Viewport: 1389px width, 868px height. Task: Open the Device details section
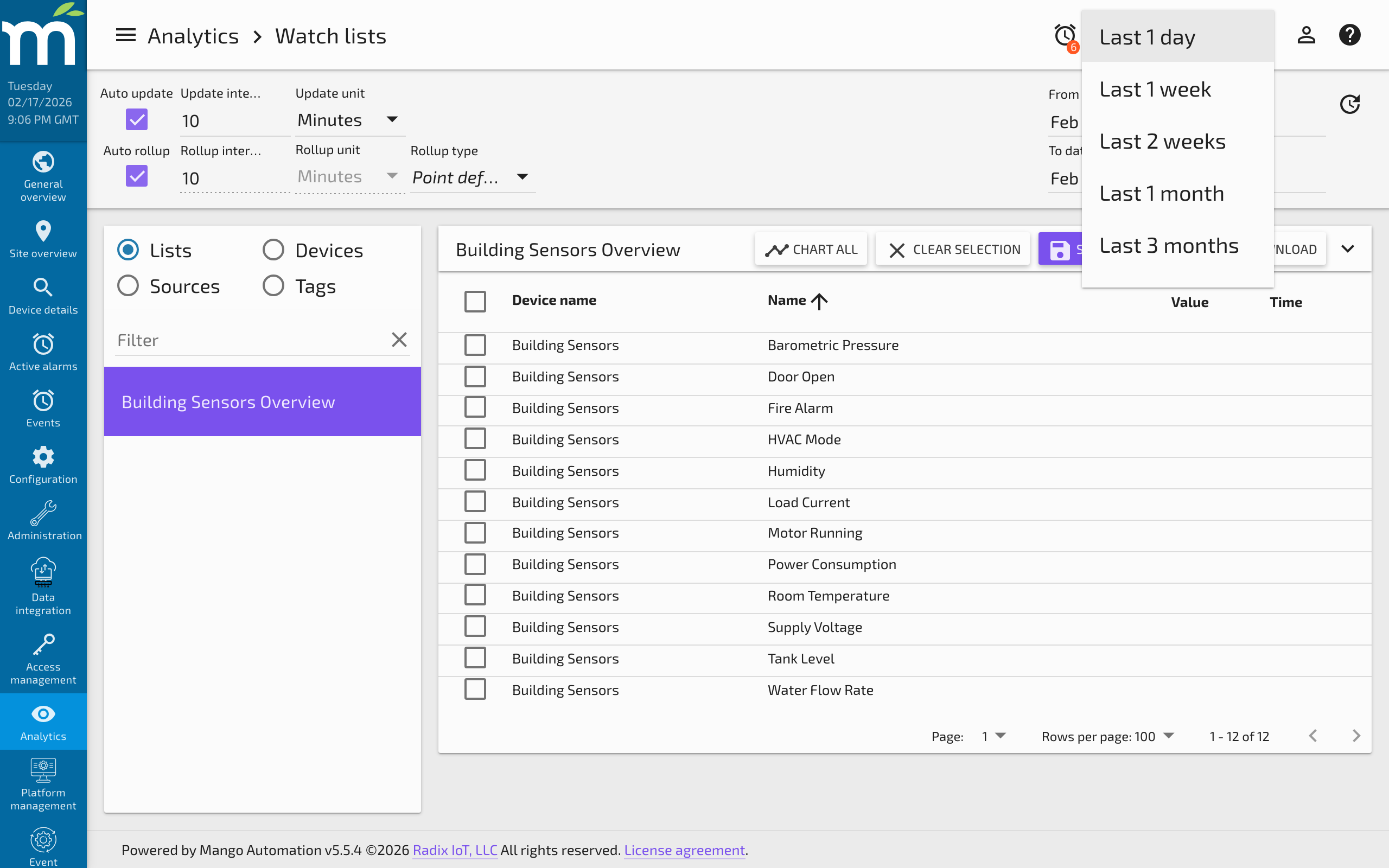tap(43, 295)
